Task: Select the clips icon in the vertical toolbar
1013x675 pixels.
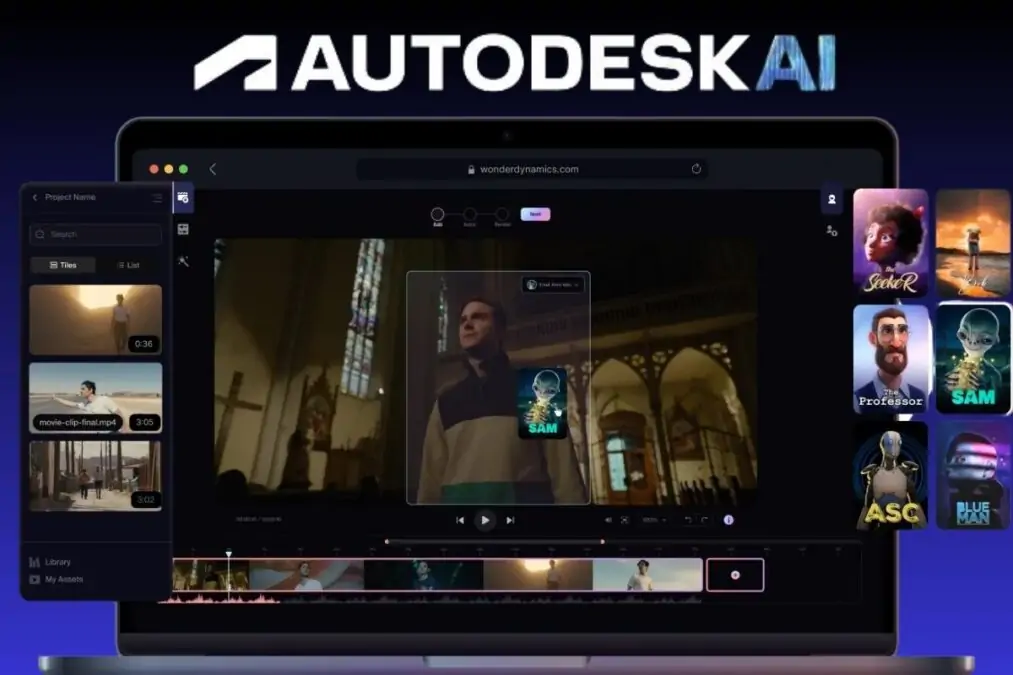Action: coord(183,197)
